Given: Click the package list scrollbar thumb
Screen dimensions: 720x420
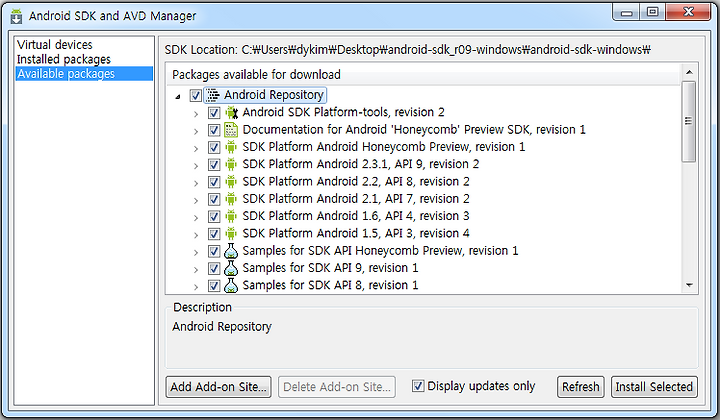Looking at the screenshot, I should pos(688,121).
